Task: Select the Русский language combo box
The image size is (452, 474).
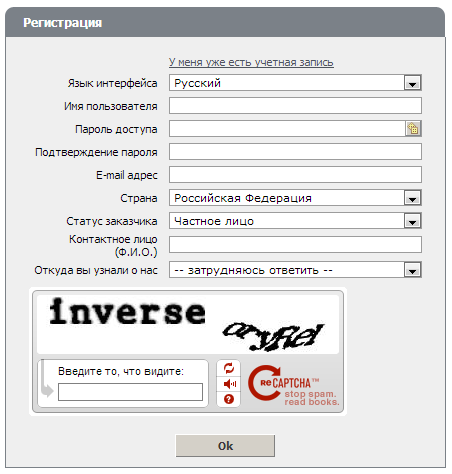Action: pos(295,83)
